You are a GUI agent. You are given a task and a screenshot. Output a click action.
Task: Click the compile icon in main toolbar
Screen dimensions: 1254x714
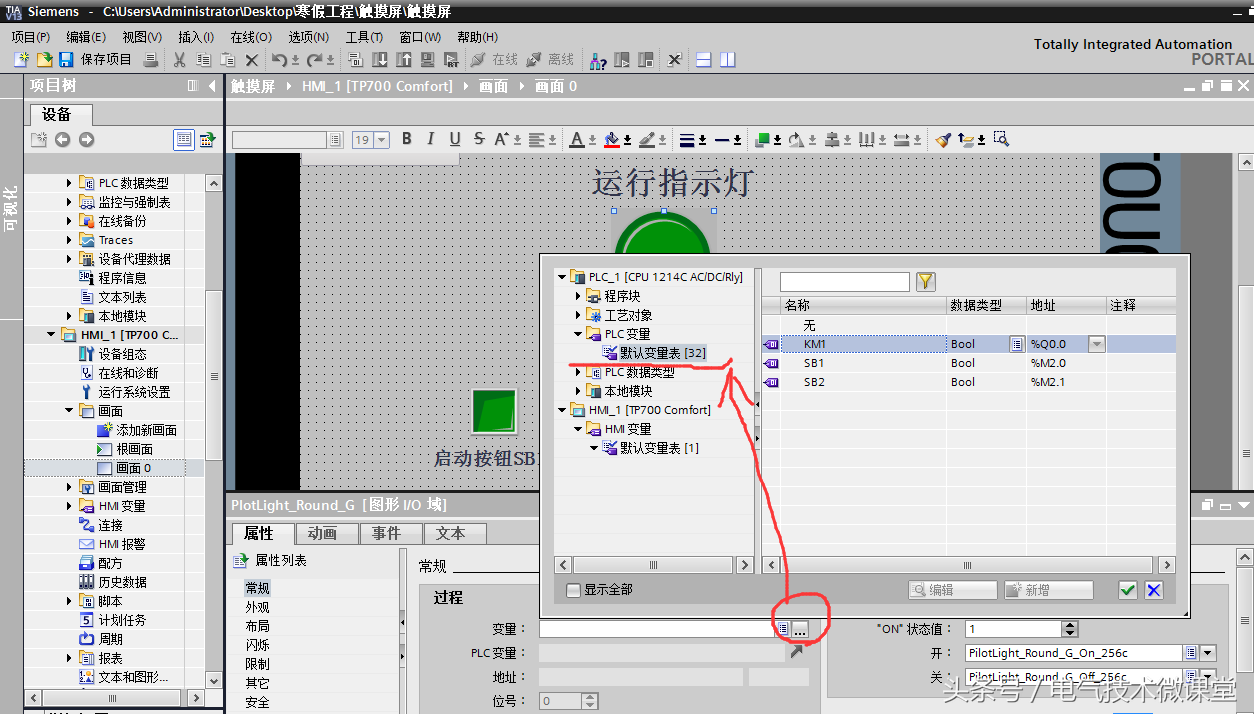tap(354, 60)
